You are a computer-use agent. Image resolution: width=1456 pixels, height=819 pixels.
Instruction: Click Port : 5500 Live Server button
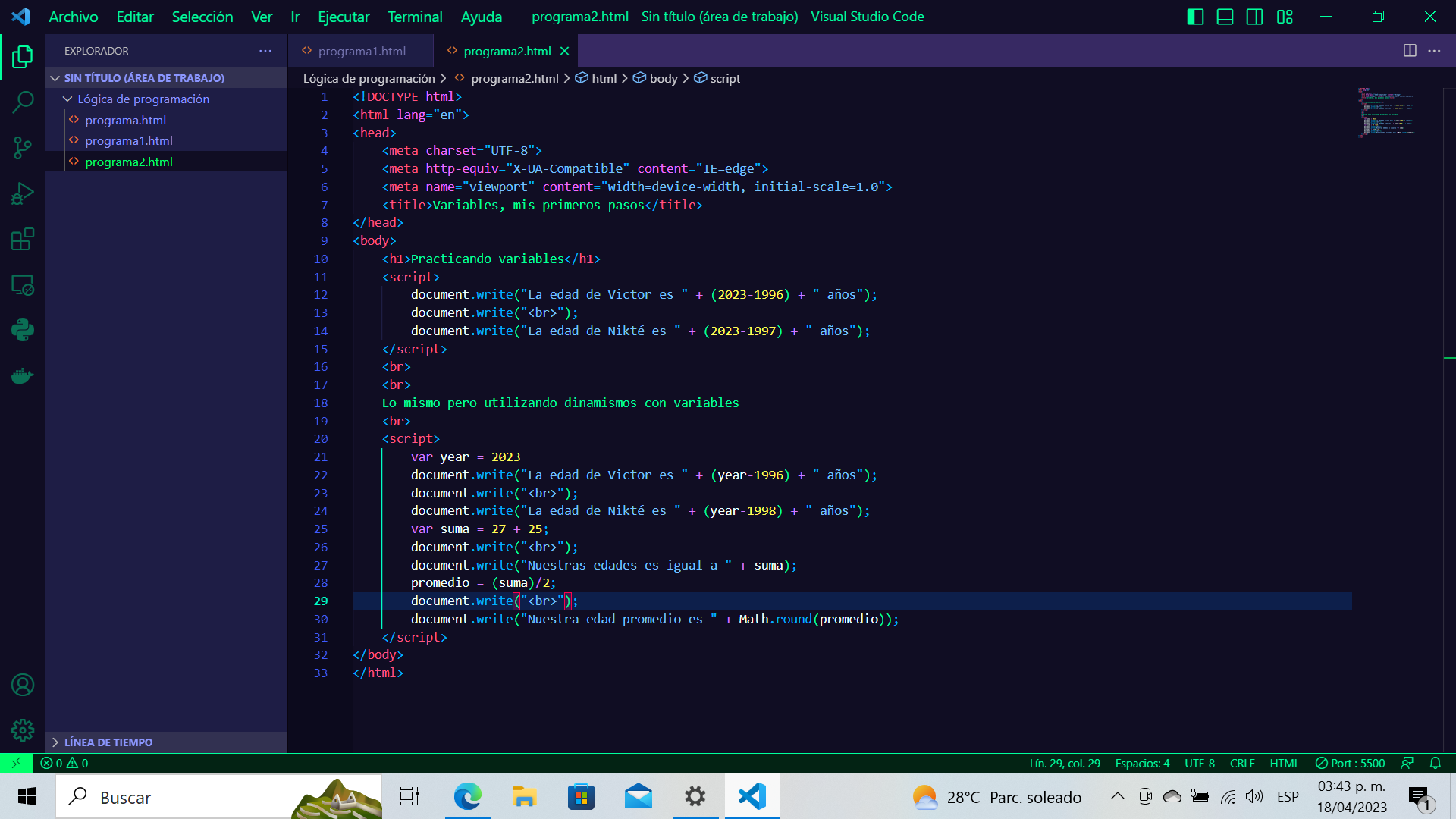pyautogui.click(x=1351, y=763)
